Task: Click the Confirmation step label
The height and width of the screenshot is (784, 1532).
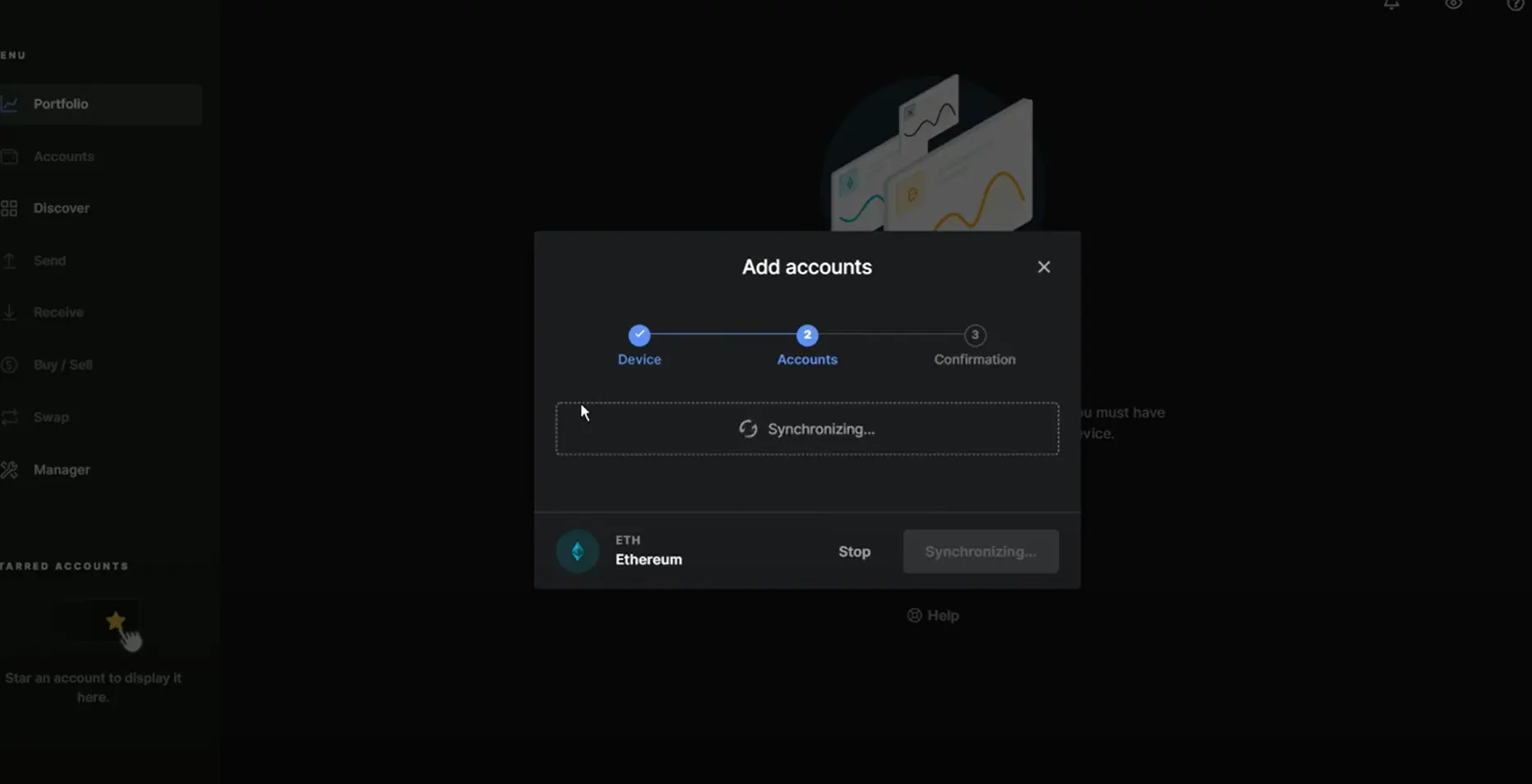Action: pos(975,360)
